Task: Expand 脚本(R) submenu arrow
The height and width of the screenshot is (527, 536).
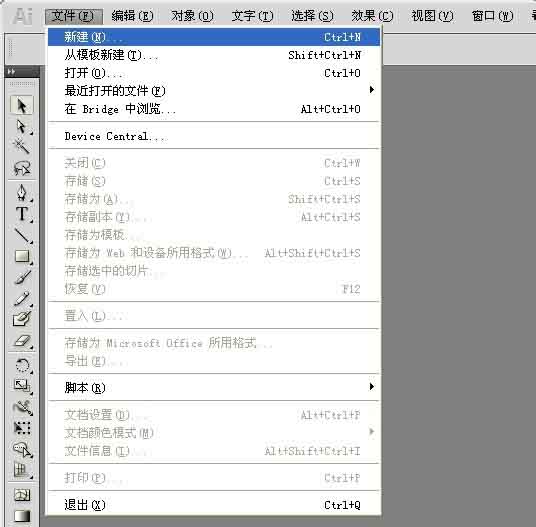Action: tap(372, 387)
